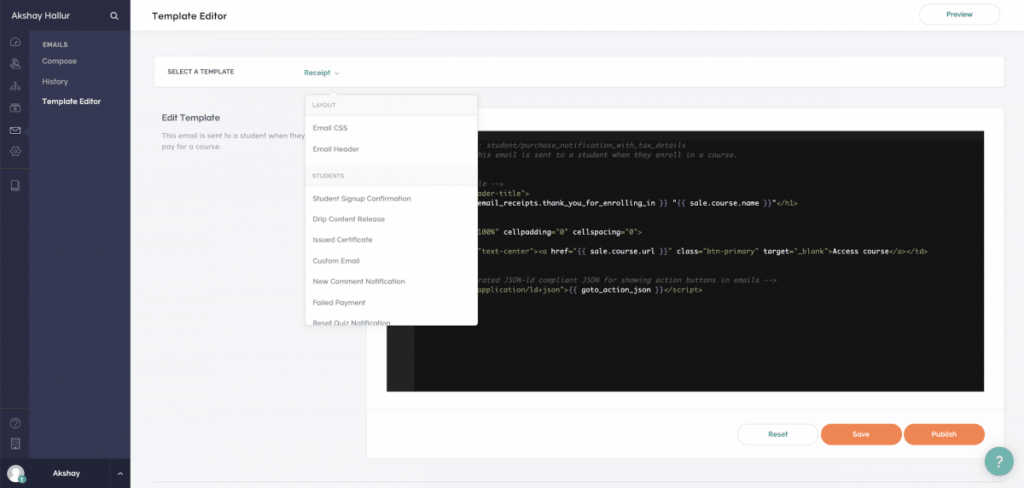Click the EMAILS section label
Image resolution: width=1024 pixels, height=488 pixels.
[55, 44]
